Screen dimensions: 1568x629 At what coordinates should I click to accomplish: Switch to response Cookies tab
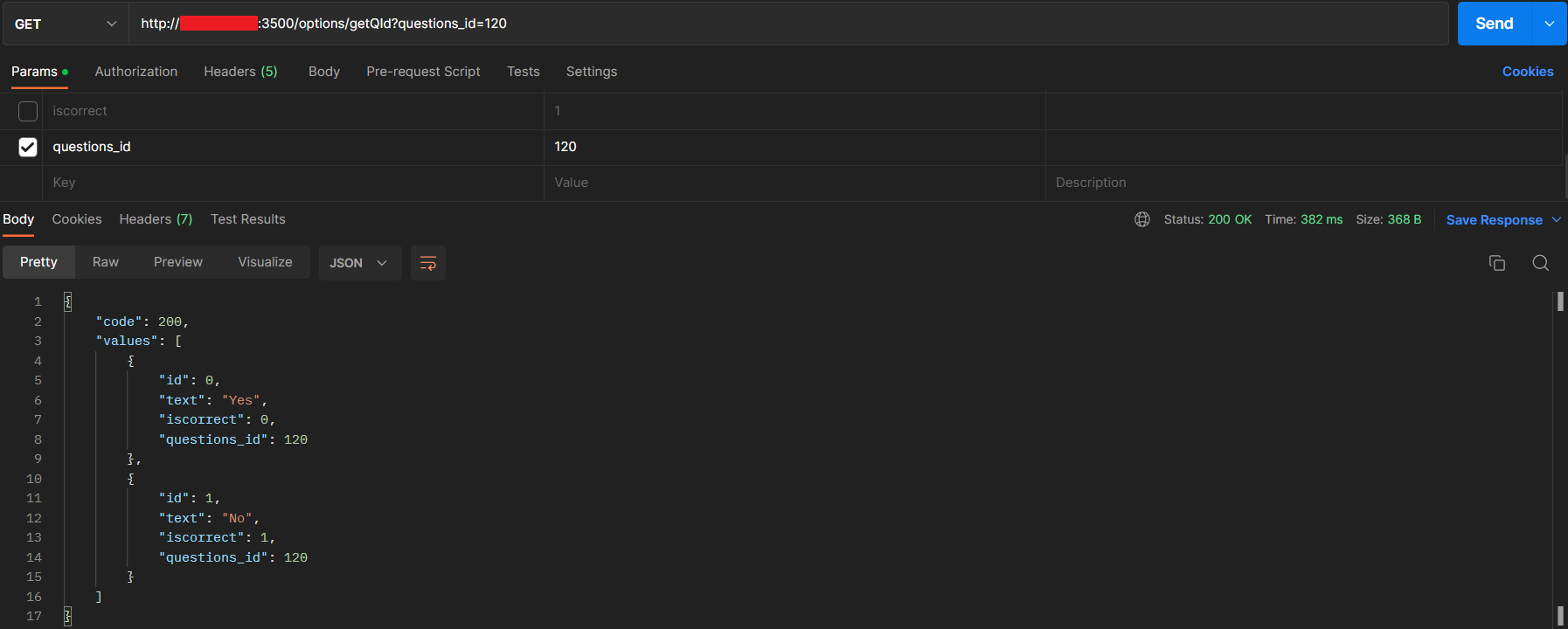(77, 219)
